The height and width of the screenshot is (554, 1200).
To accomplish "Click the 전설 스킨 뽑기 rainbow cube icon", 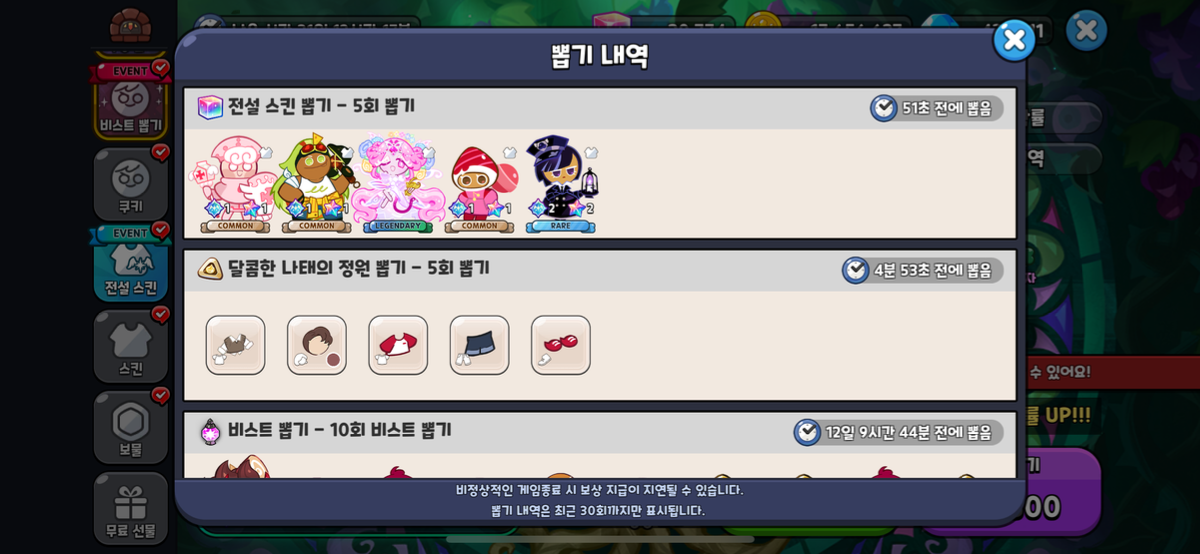I will 210,107.
